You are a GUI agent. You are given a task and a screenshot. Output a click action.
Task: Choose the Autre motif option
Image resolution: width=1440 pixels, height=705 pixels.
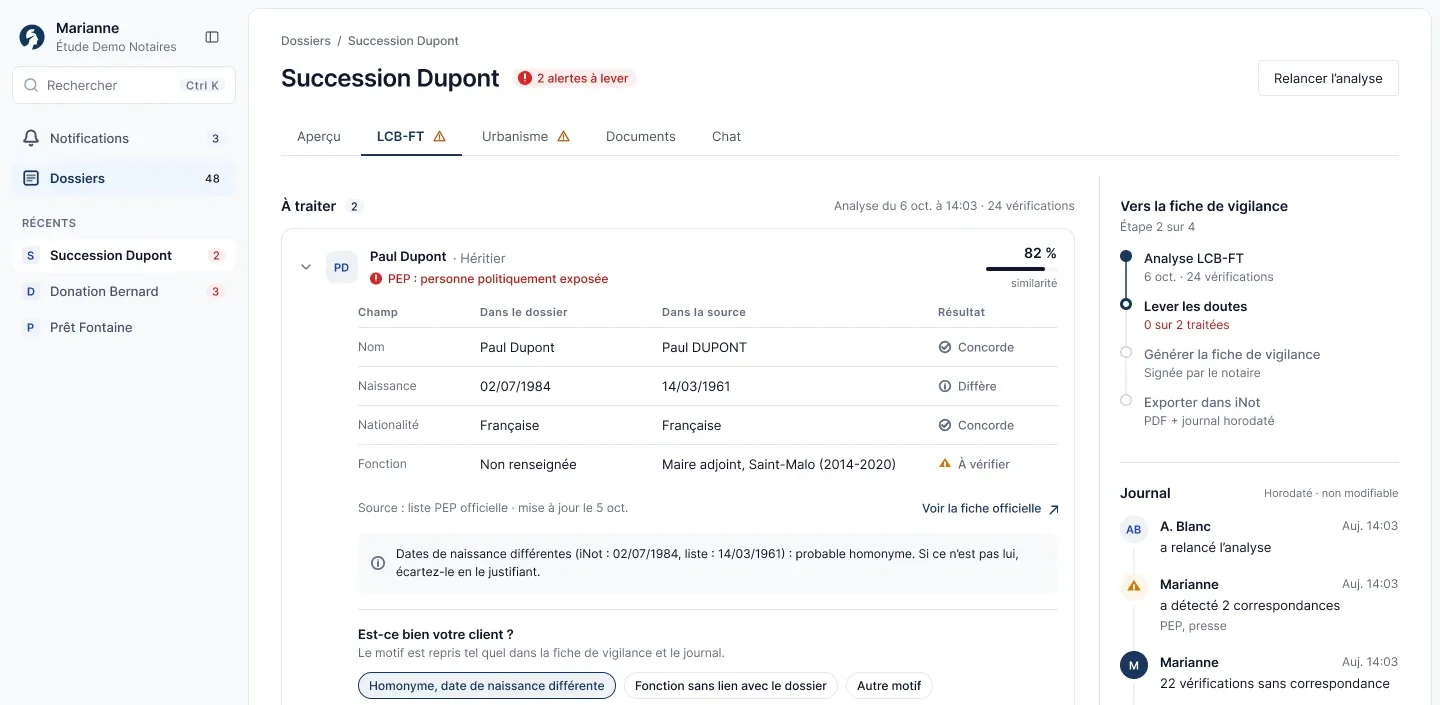click(x=889, y=686)
